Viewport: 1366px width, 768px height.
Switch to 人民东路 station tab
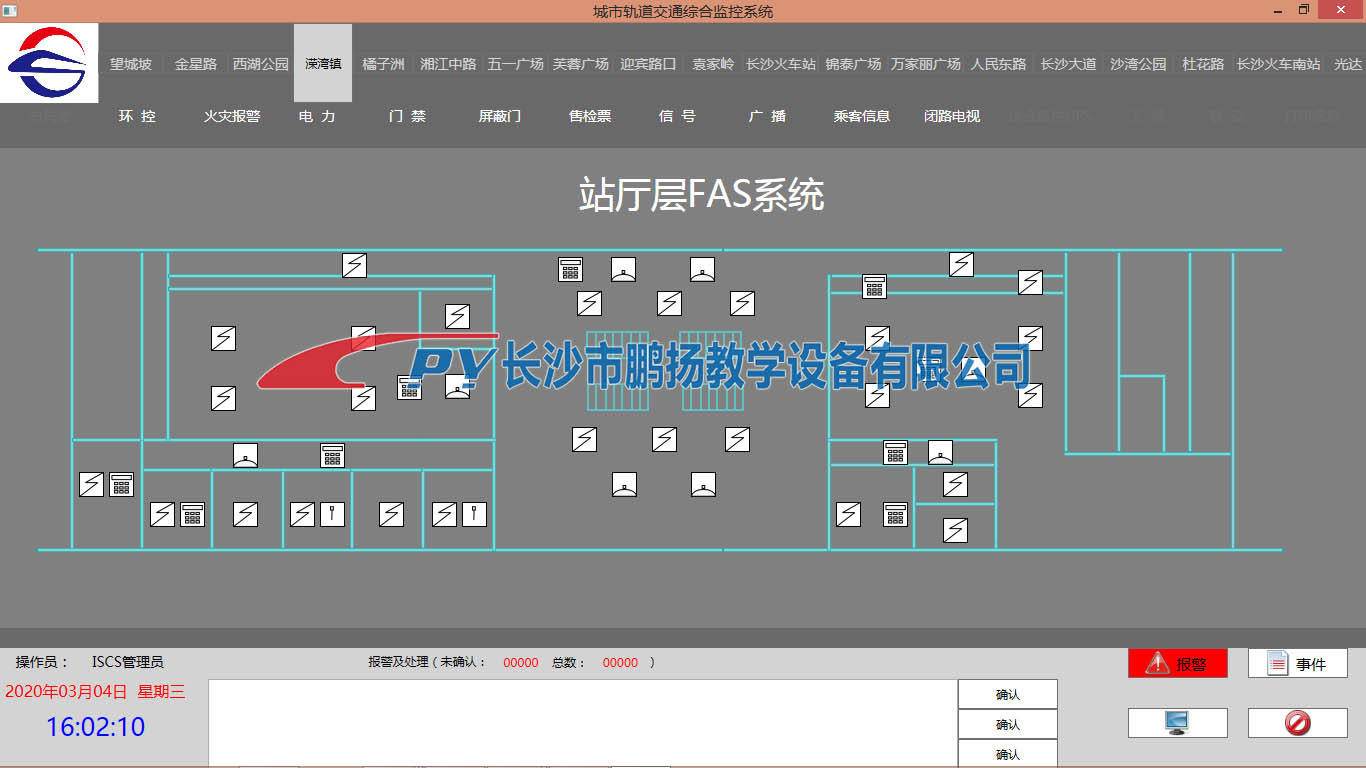click(998, 64)
